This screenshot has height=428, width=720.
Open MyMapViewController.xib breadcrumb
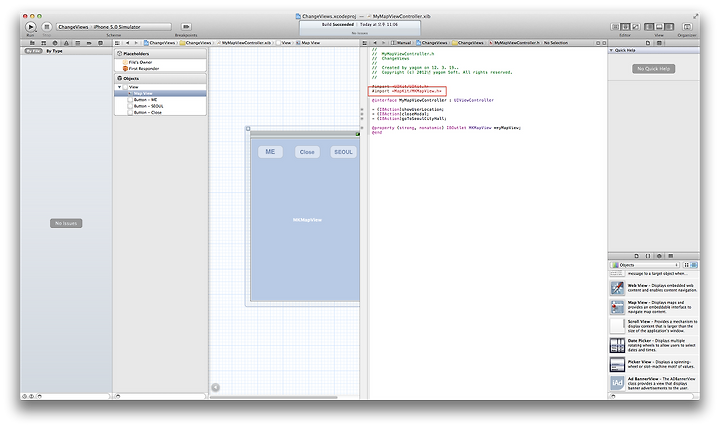(243, 43)
